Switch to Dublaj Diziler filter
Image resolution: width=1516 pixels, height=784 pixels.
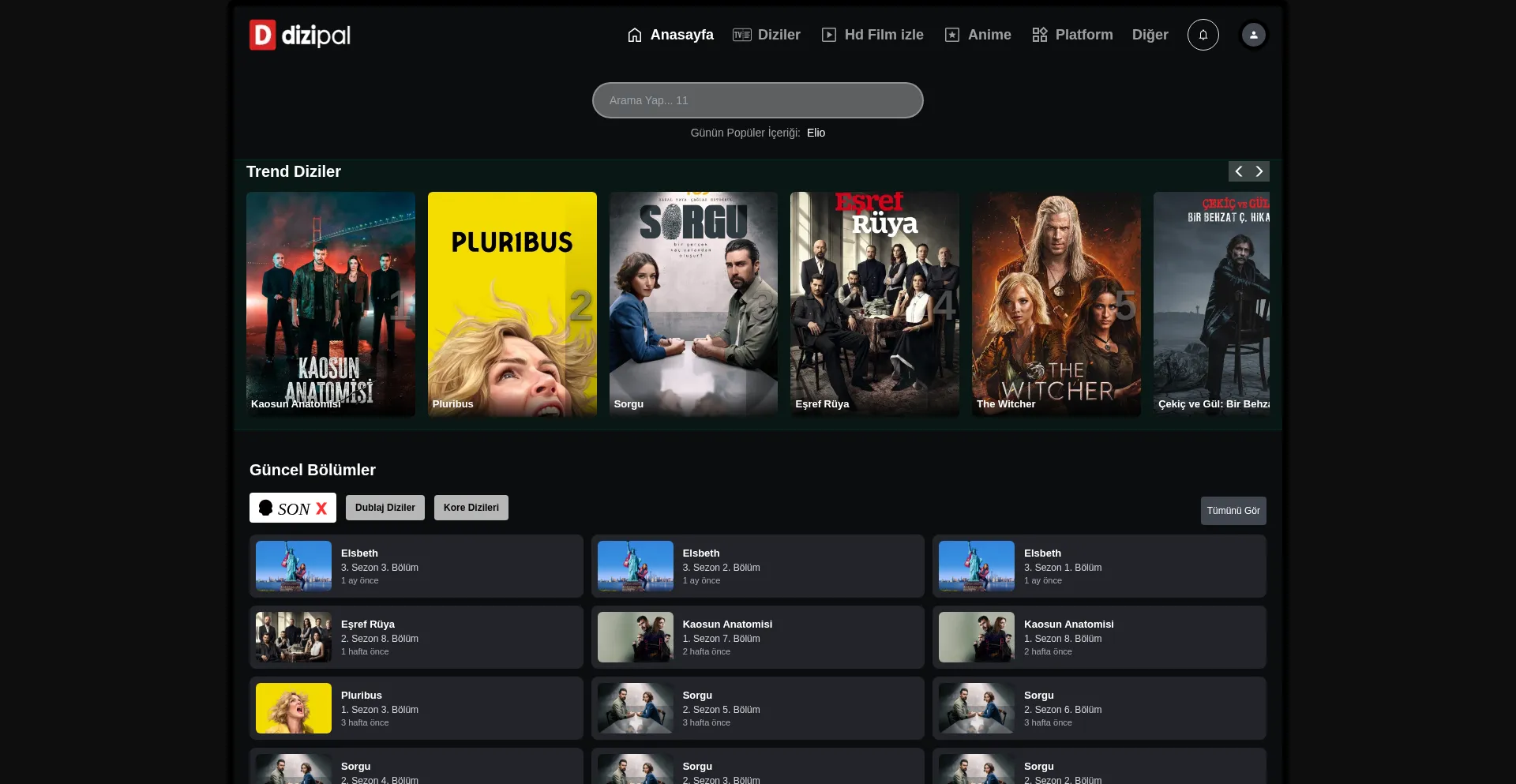[x=385, y=508]
